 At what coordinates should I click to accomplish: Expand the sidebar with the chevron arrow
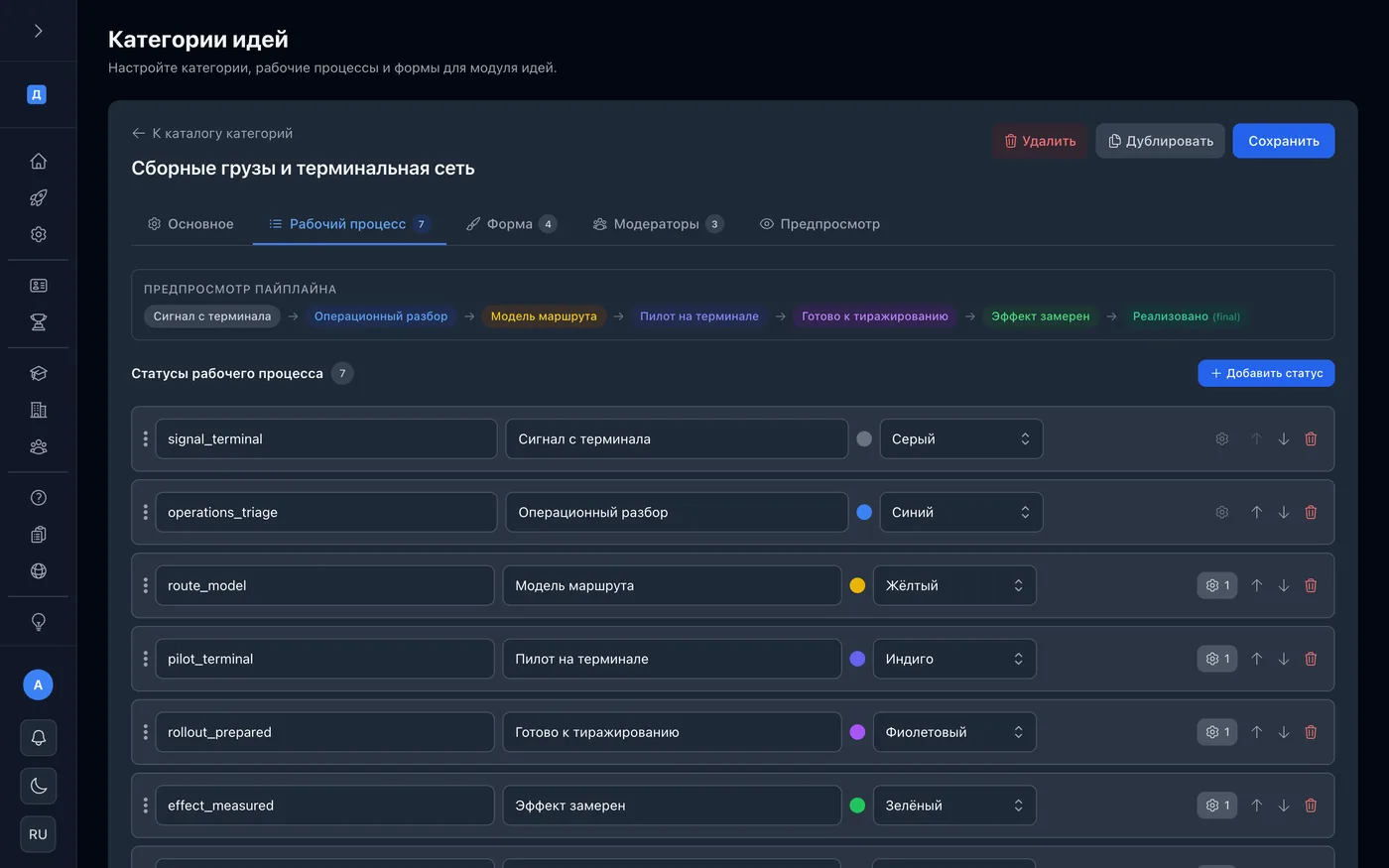point(38,31)
